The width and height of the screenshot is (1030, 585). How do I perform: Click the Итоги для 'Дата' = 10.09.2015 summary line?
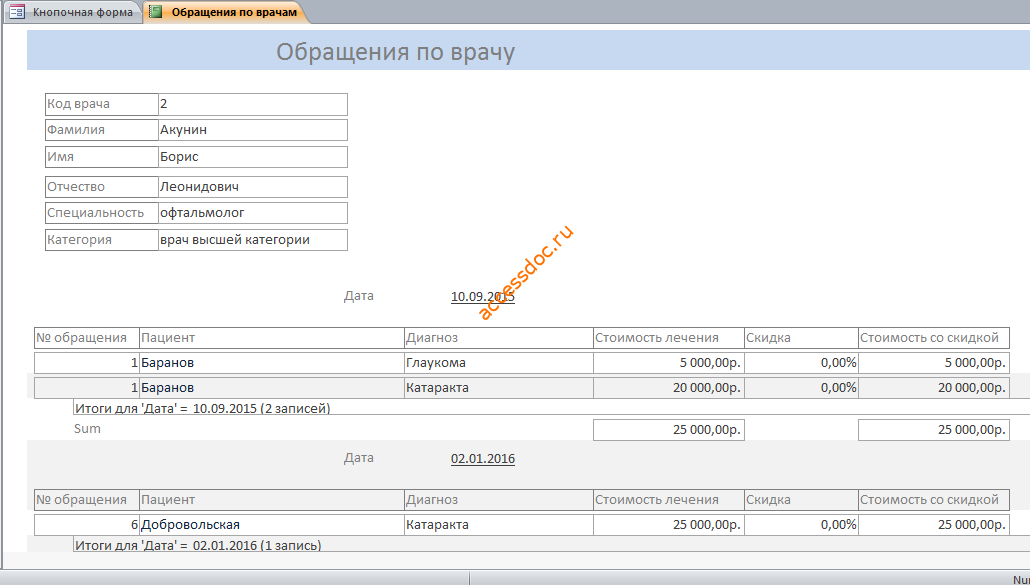click(x=203, y=408)
